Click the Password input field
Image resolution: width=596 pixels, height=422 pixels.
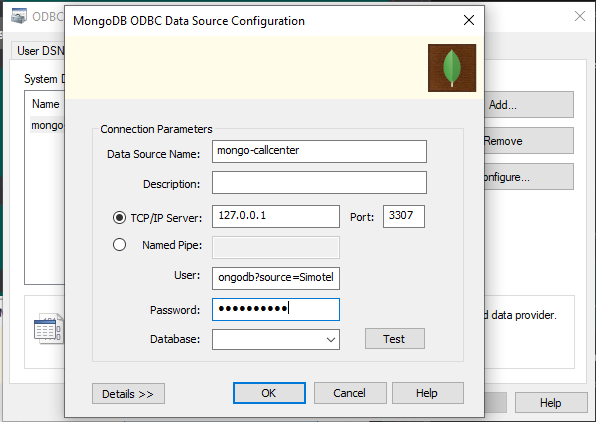point(276,309)
